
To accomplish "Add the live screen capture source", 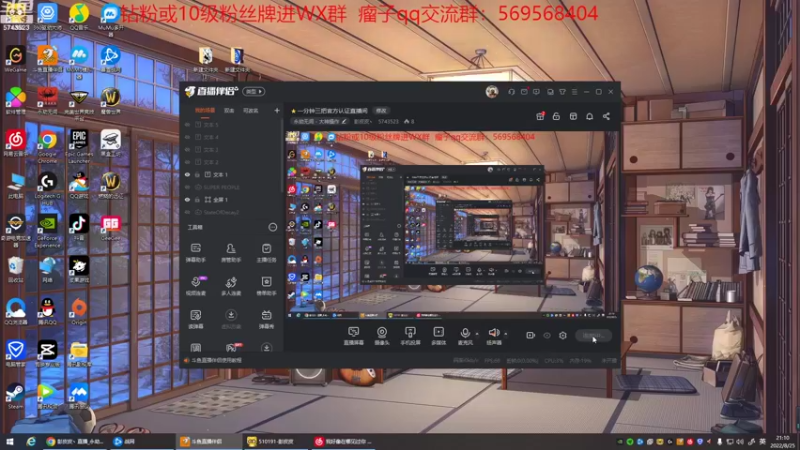I will coord(354,336).
